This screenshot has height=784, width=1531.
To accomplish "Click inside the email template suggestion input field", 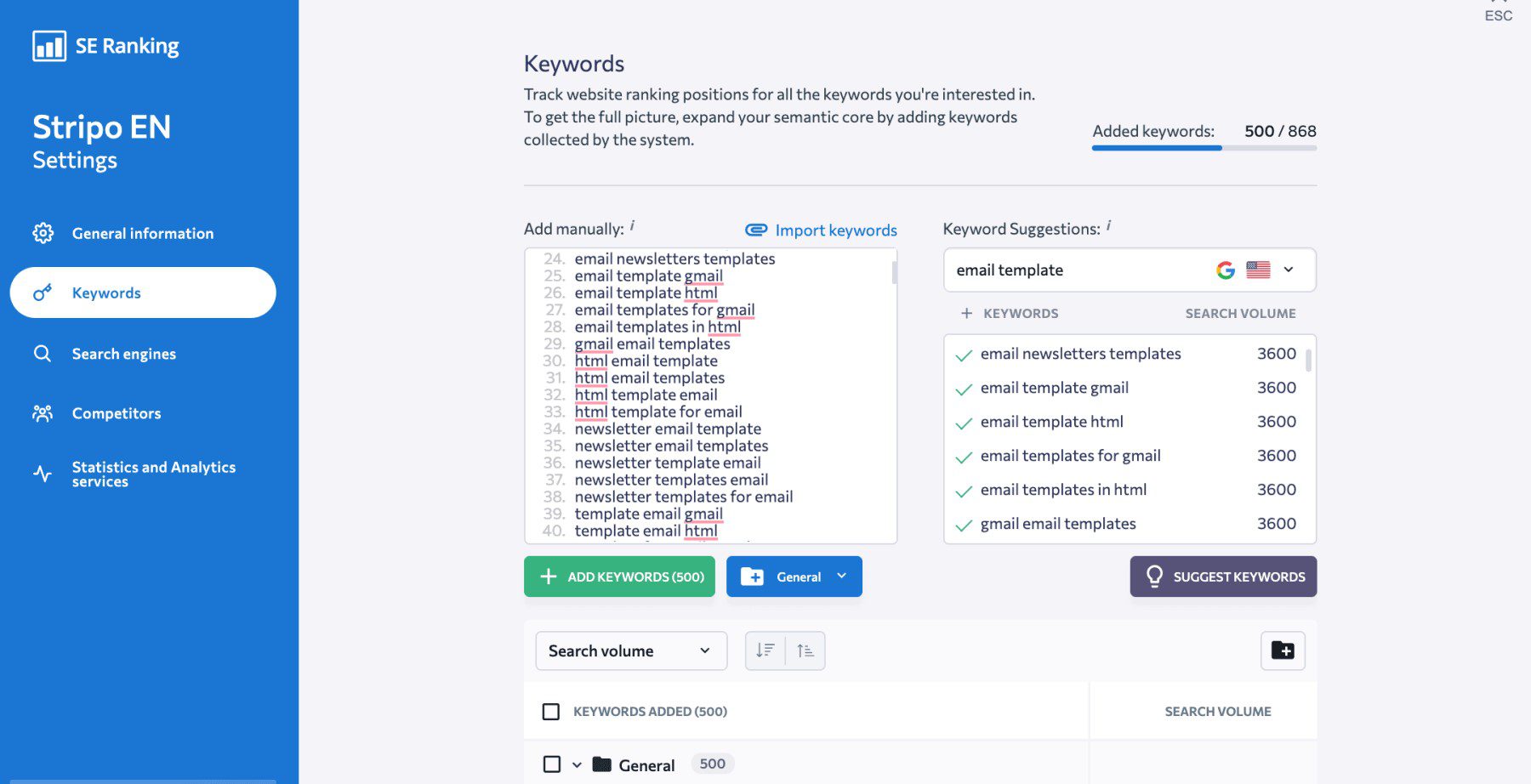I will [1063, 270].
